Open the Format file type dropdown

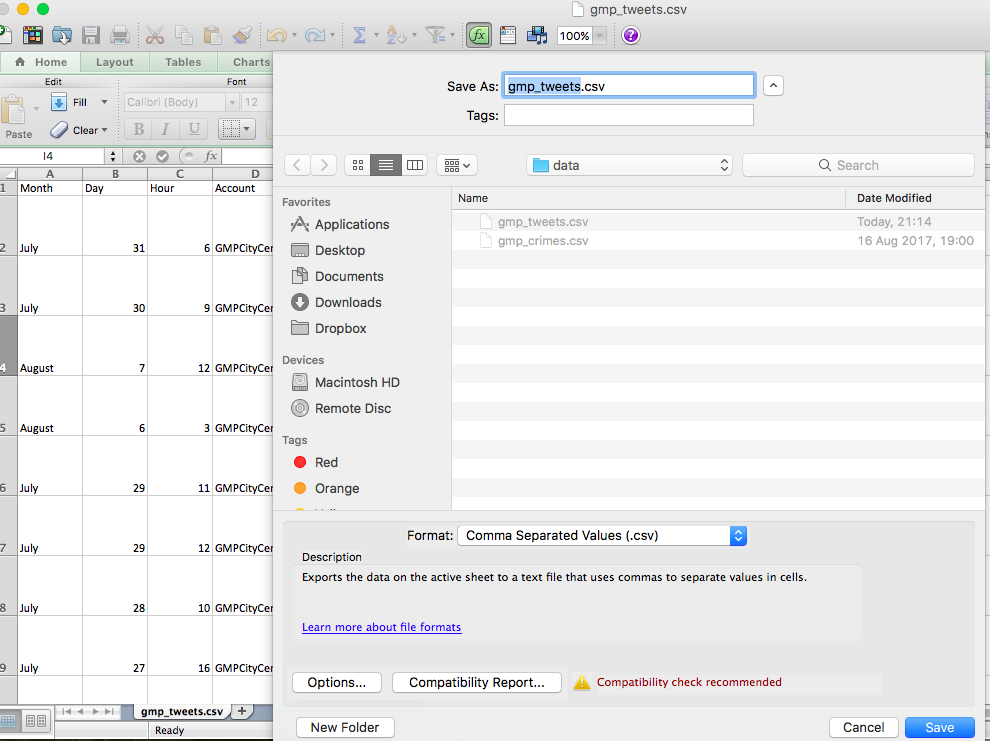[602, 535]
